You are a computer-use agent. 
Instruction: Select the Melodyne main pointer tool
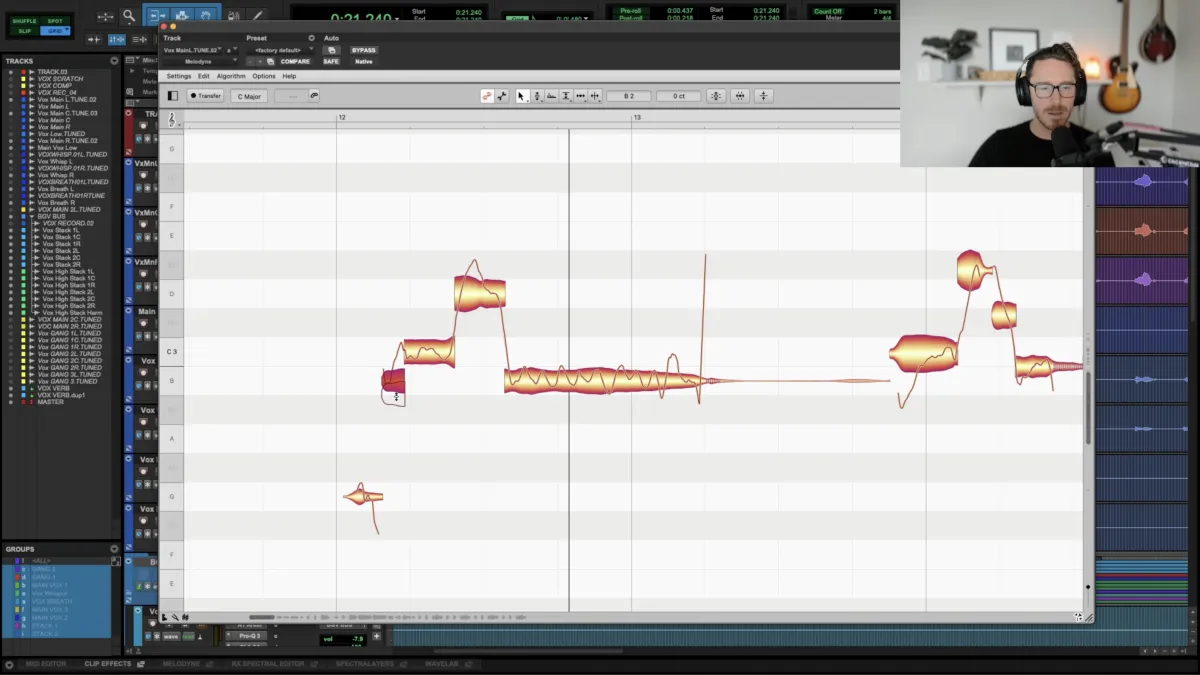pos(521,96)
